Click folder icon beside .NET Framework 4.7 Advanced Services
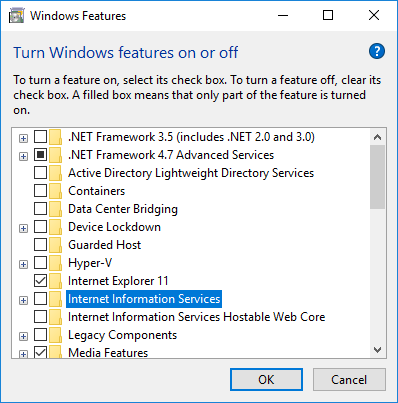This screenshot has height=403, width=398. (56, 155)
